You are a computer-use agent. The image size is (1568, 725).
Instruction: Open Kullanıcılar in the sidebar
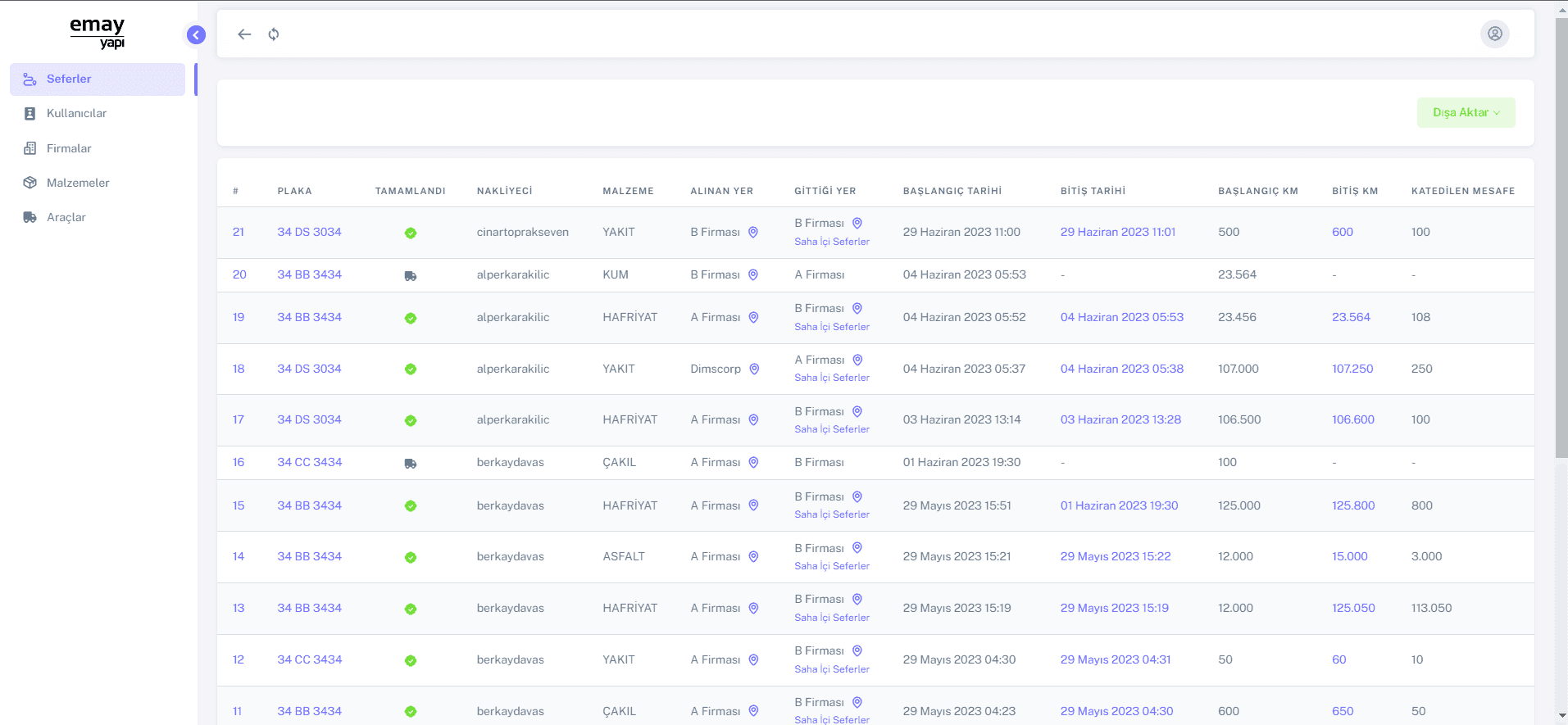pyautogui.click(x=76, y=114)
